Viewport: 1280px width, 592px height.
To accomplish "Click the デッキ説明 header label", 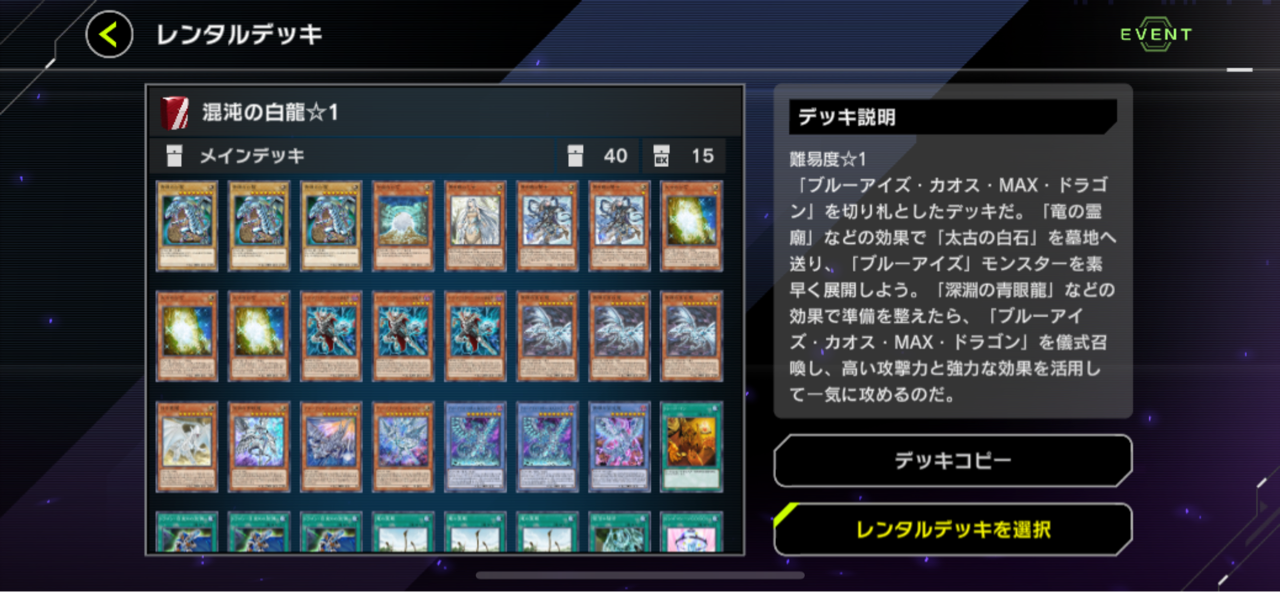I will tap(845, 117).
